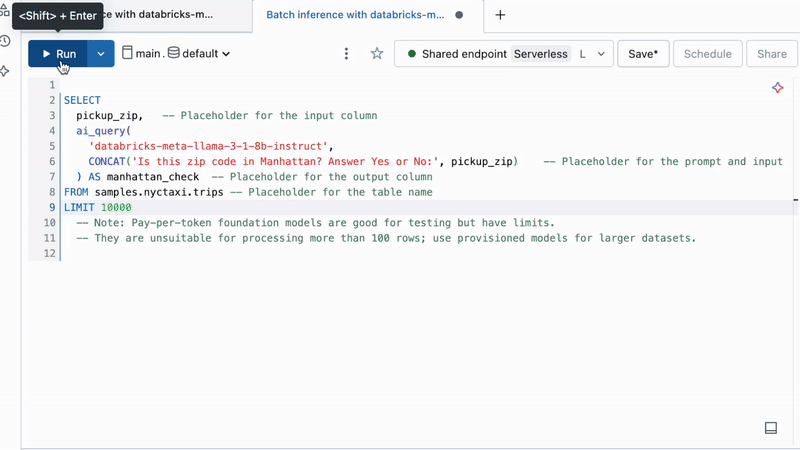
Task: Save the query with Save* button
Action: (x=642, y=54)
